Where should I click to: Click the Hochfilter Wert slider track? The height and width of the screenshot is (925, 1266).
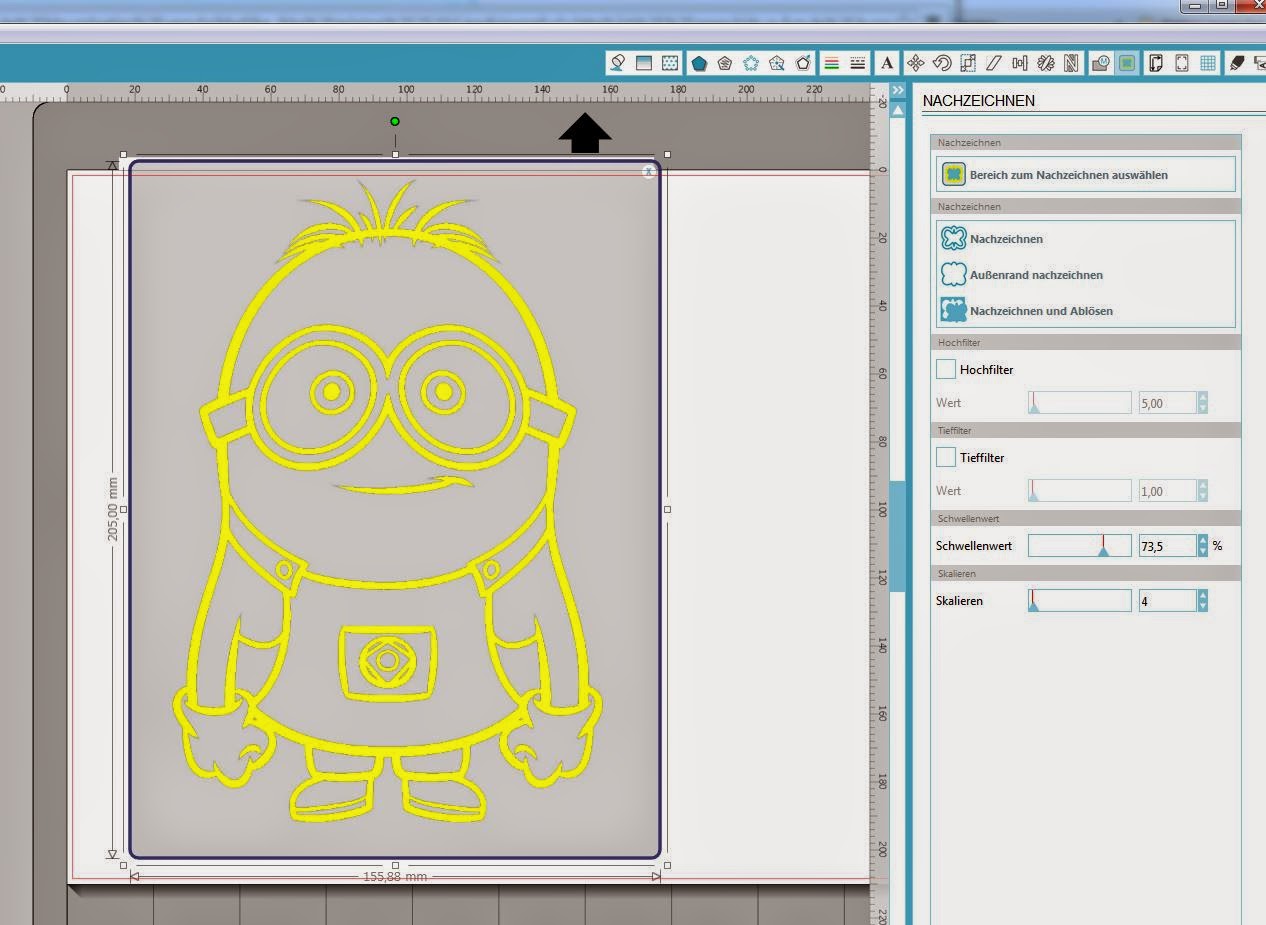pos(1080,403)
